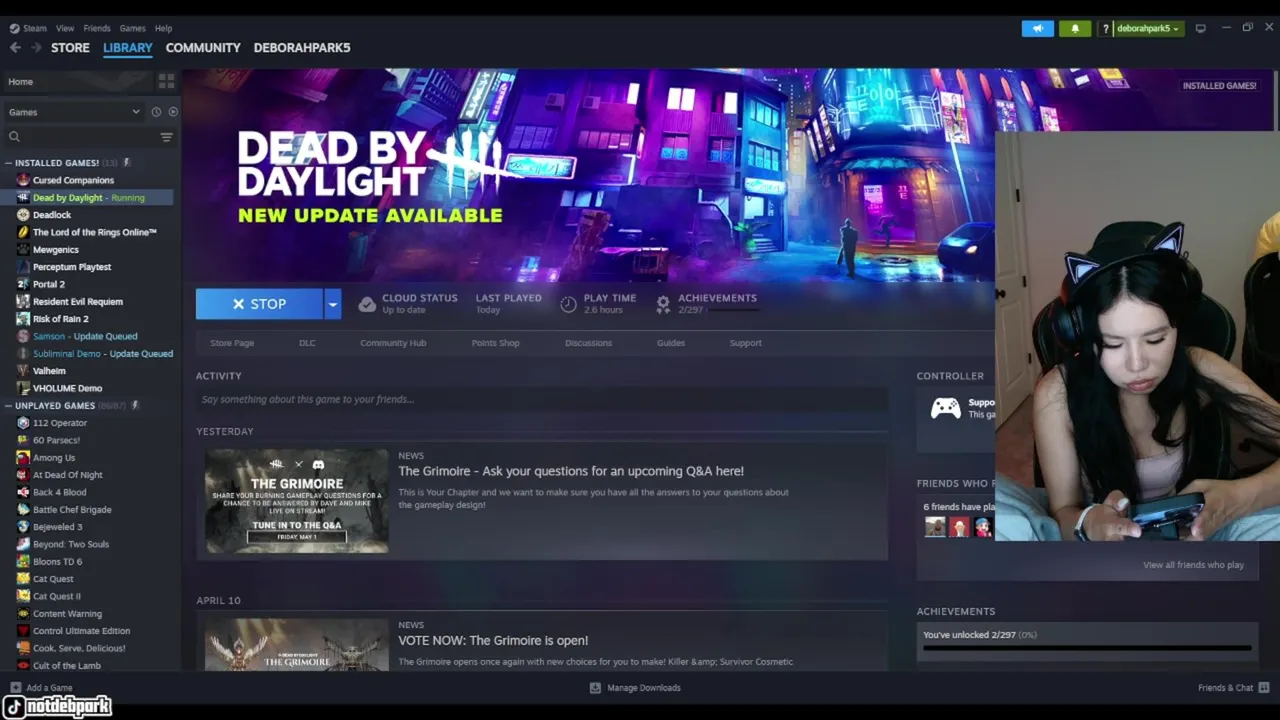Switch library to grid collections view icon

pyautogui.click(x=166, y=81)
